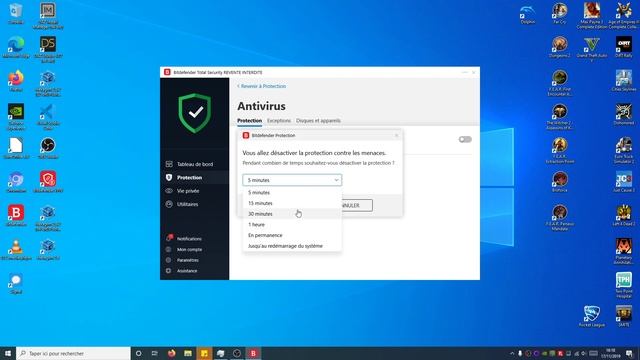Pick the 30 minutes option

pyautogui.click(x=292, y=214)
